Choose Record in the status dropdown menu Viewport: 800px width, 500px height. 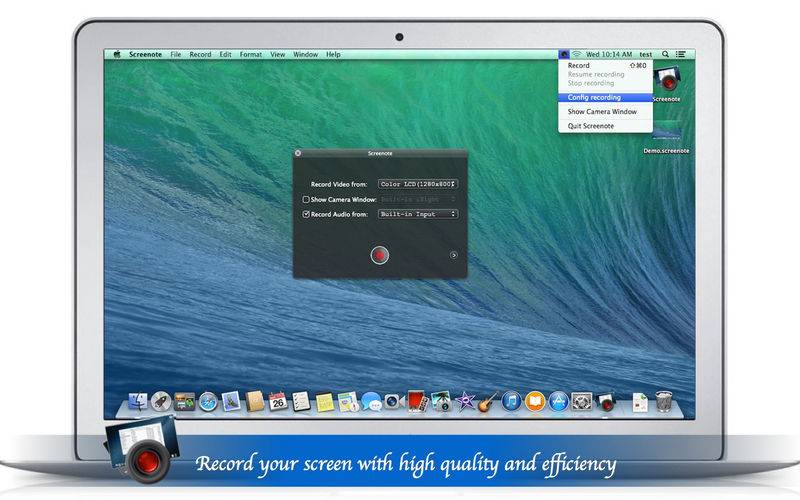(x=606, y=65)
